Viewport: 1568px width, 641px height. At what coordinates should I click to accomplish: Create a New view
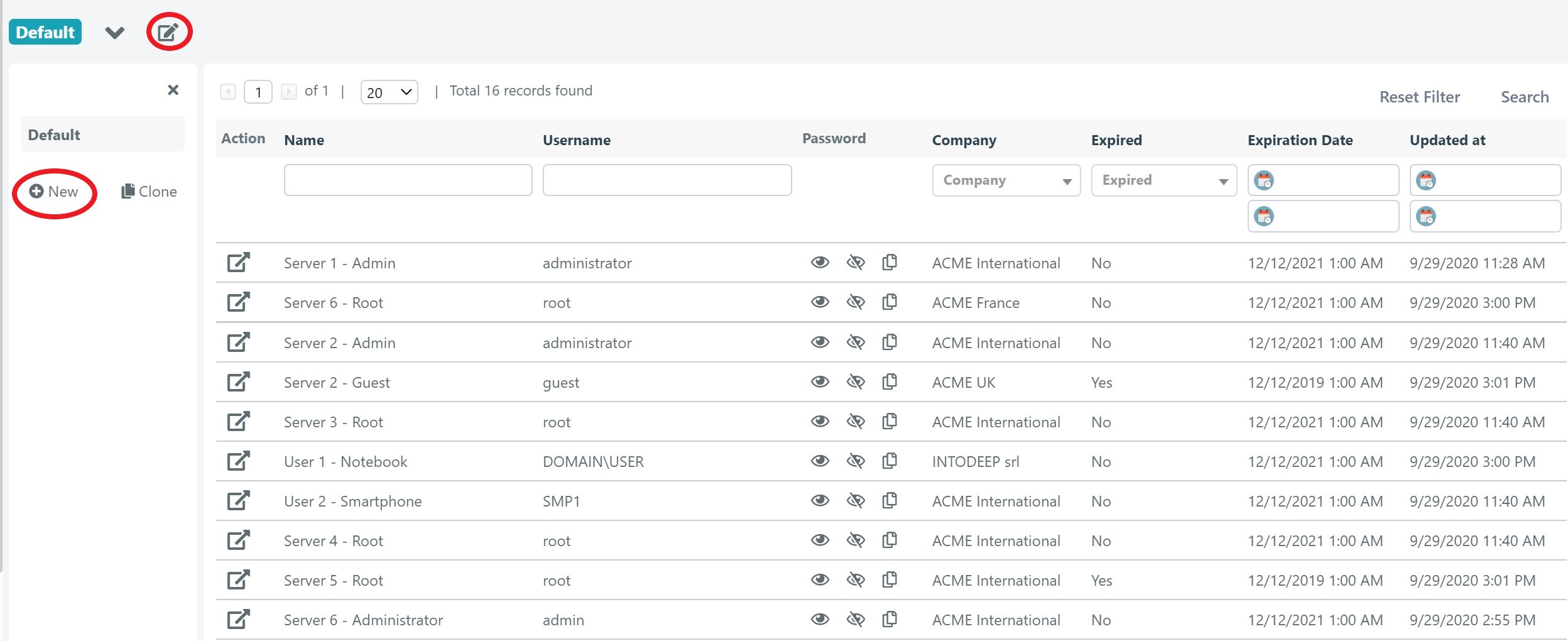tap(54, 192)
